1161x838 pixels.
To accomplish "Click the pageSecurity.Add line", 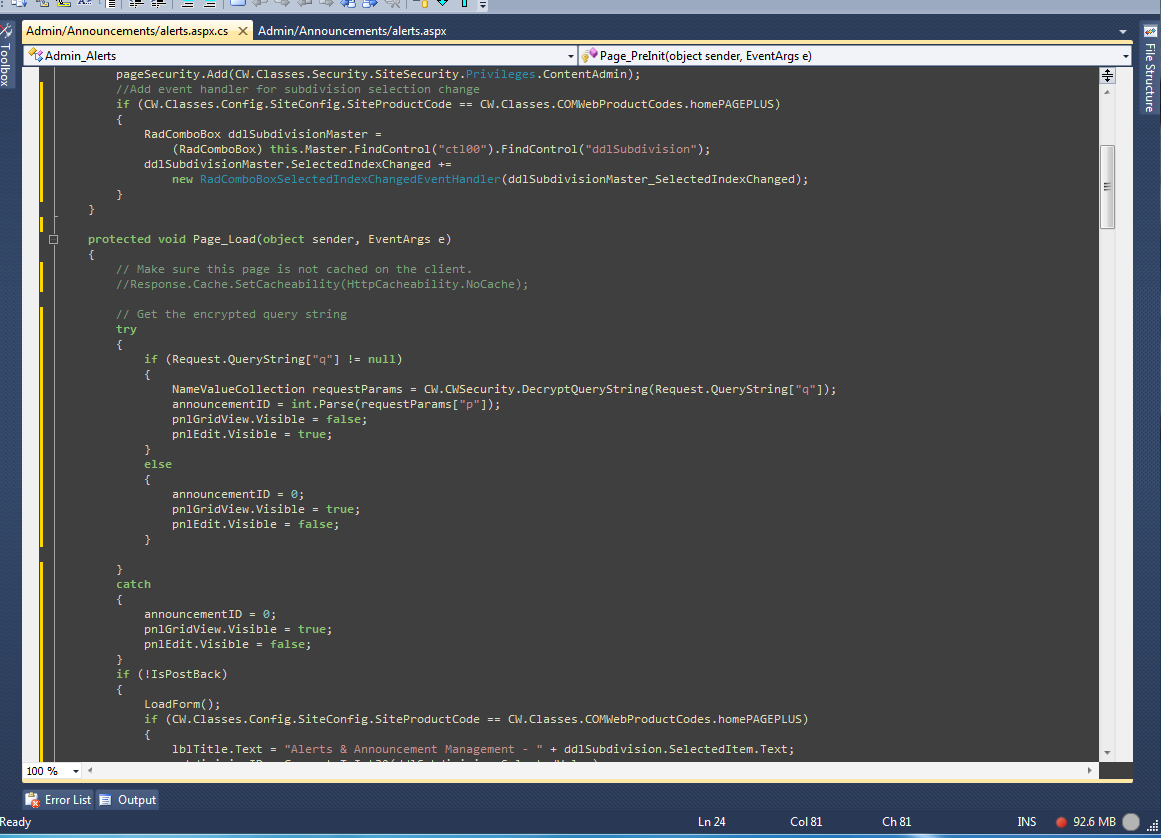I will (x=378, y=74).
